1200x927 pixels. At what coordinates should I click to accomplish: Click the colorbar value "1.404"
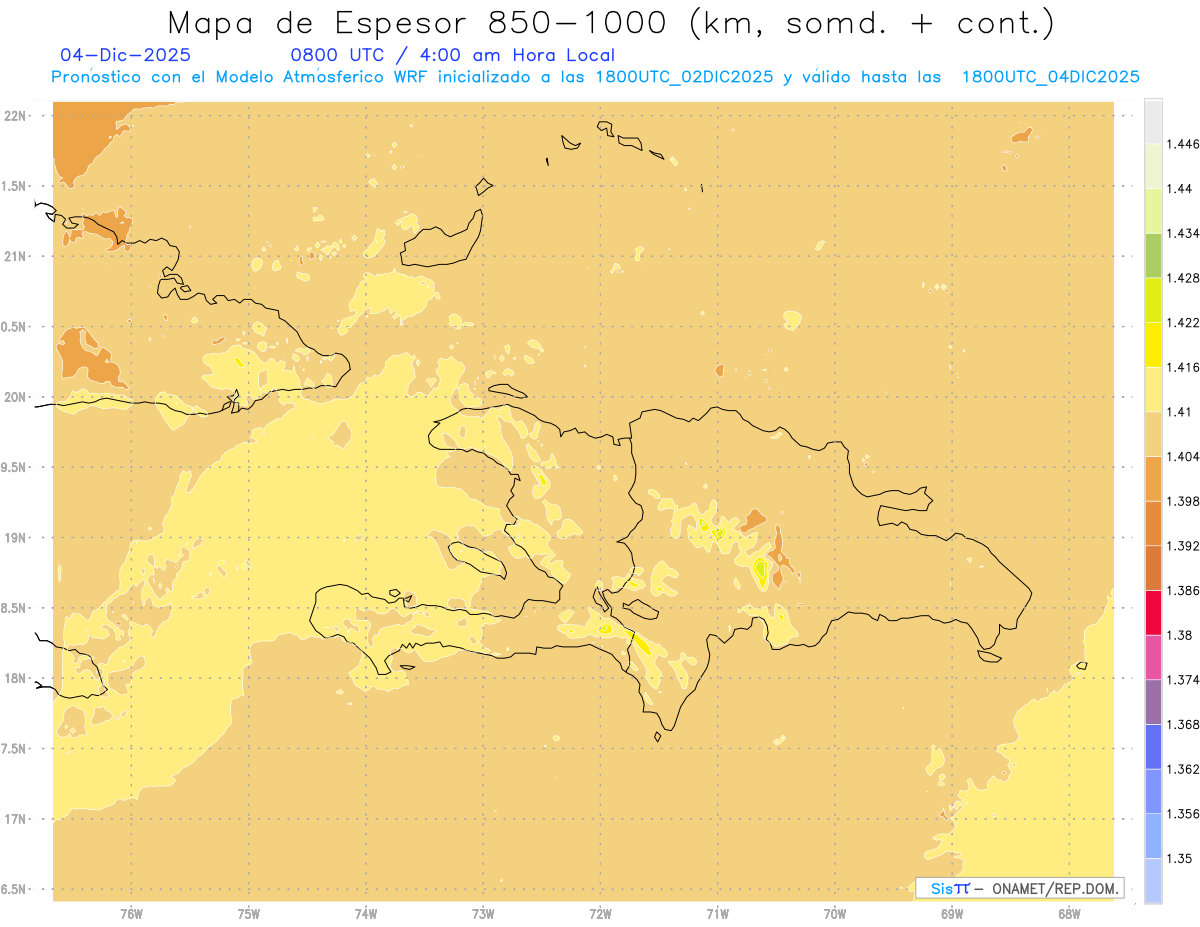[1185, 456]
